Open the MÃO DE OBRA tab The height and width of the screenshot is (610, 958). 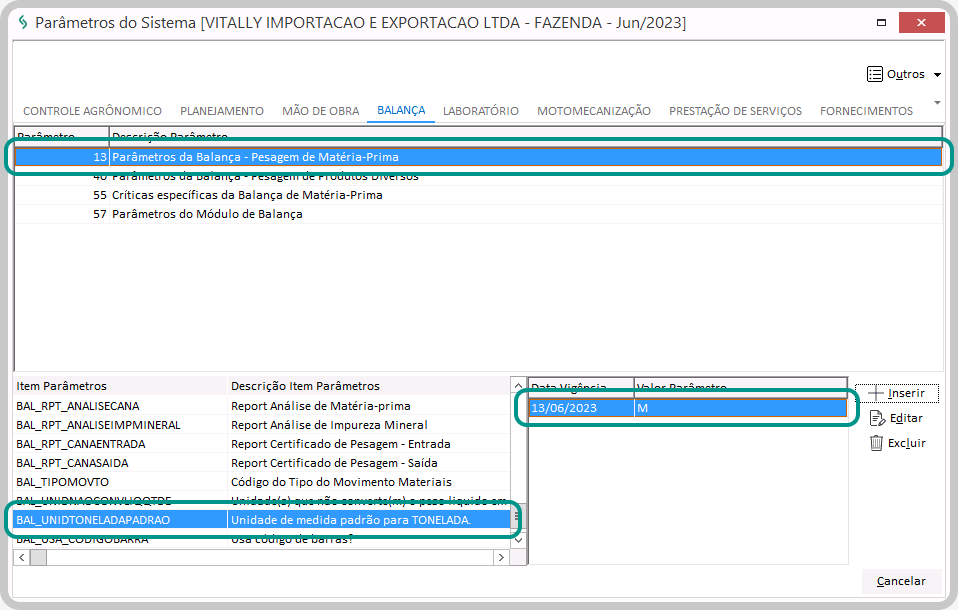(320, 111)
